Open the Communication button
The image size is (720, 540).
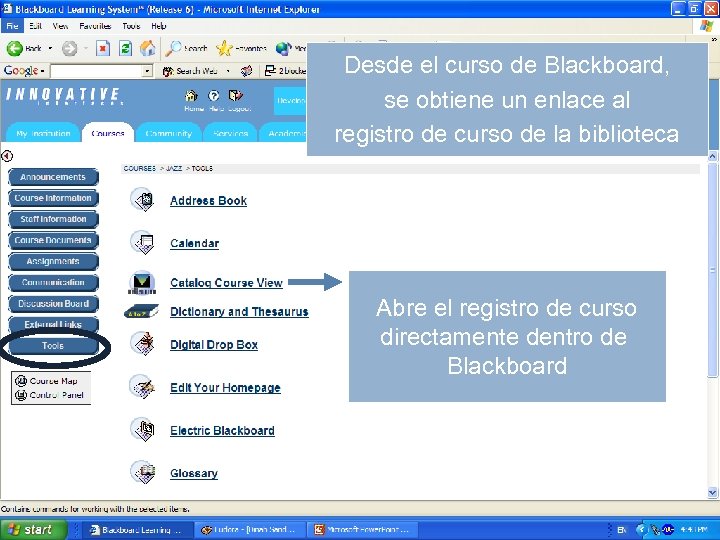point(53,282)
